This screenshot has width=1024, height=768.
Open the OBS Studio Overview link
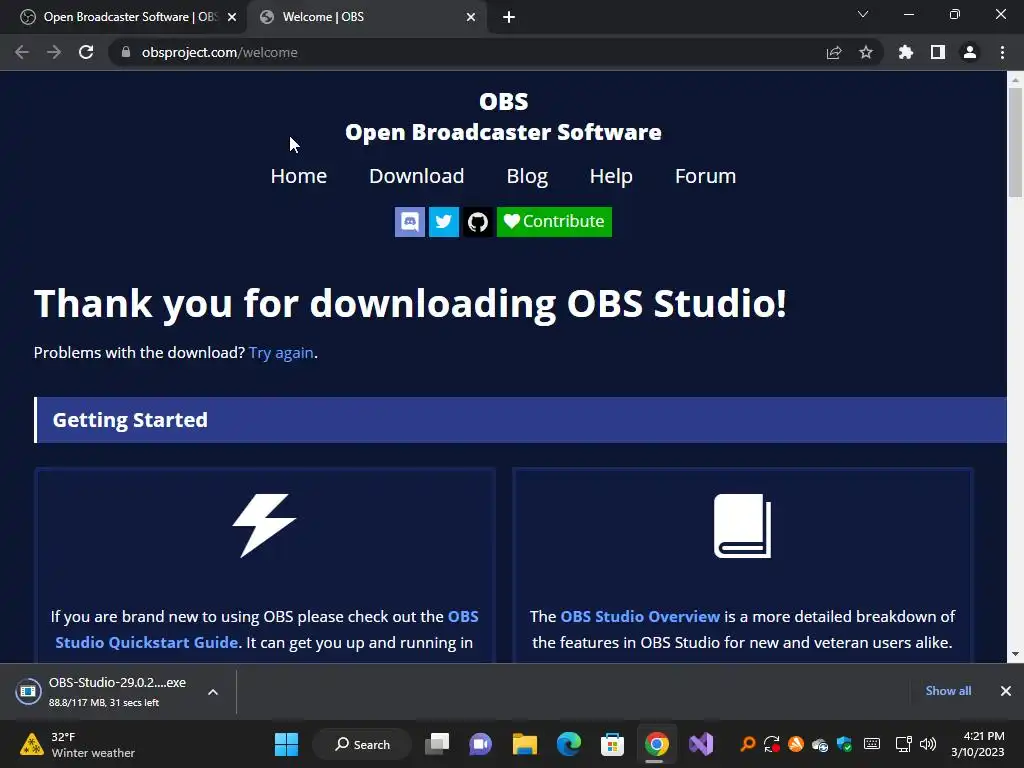[x=640, y=616]
